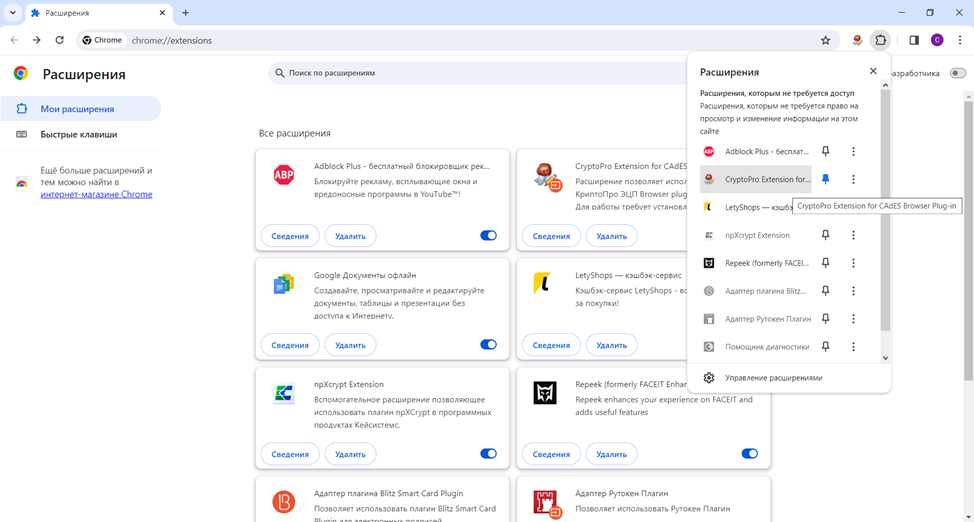The height and width of the screenshot is (522, 974).
Task: Go back to previous page
Action: point(14,40)
